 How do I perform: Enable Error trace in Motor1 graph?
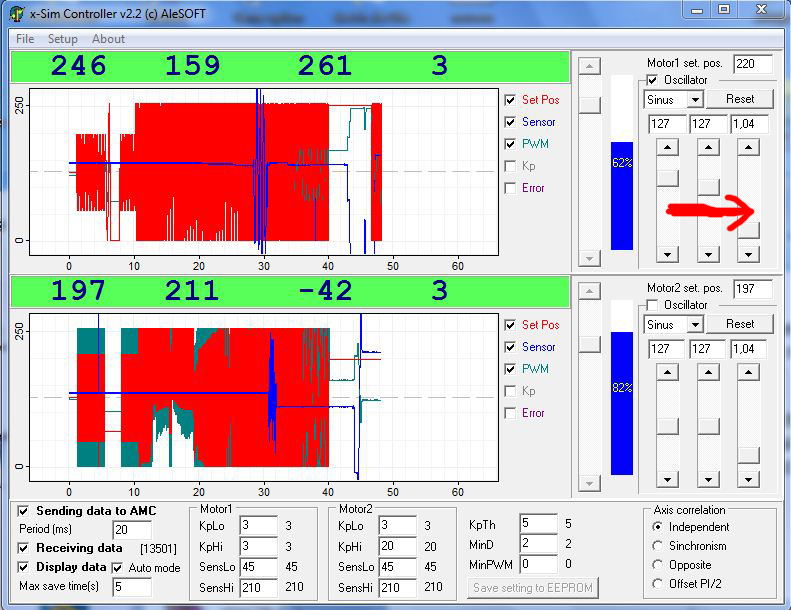pyautogui.click(x=510, y=188)
